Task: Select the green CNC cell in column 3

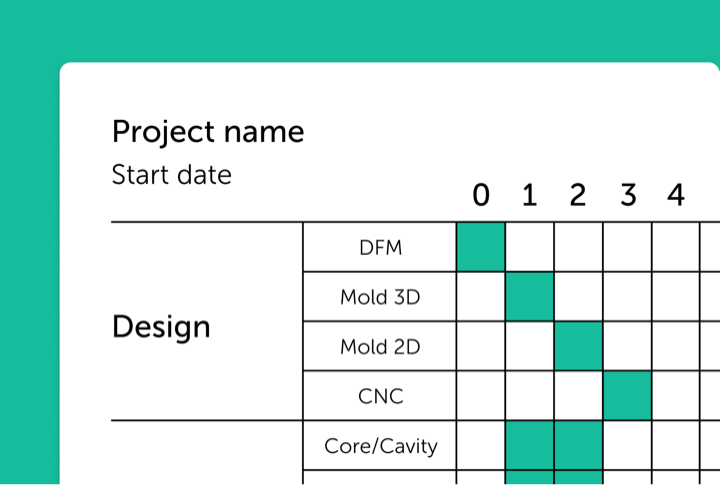Action: (628, 396)
